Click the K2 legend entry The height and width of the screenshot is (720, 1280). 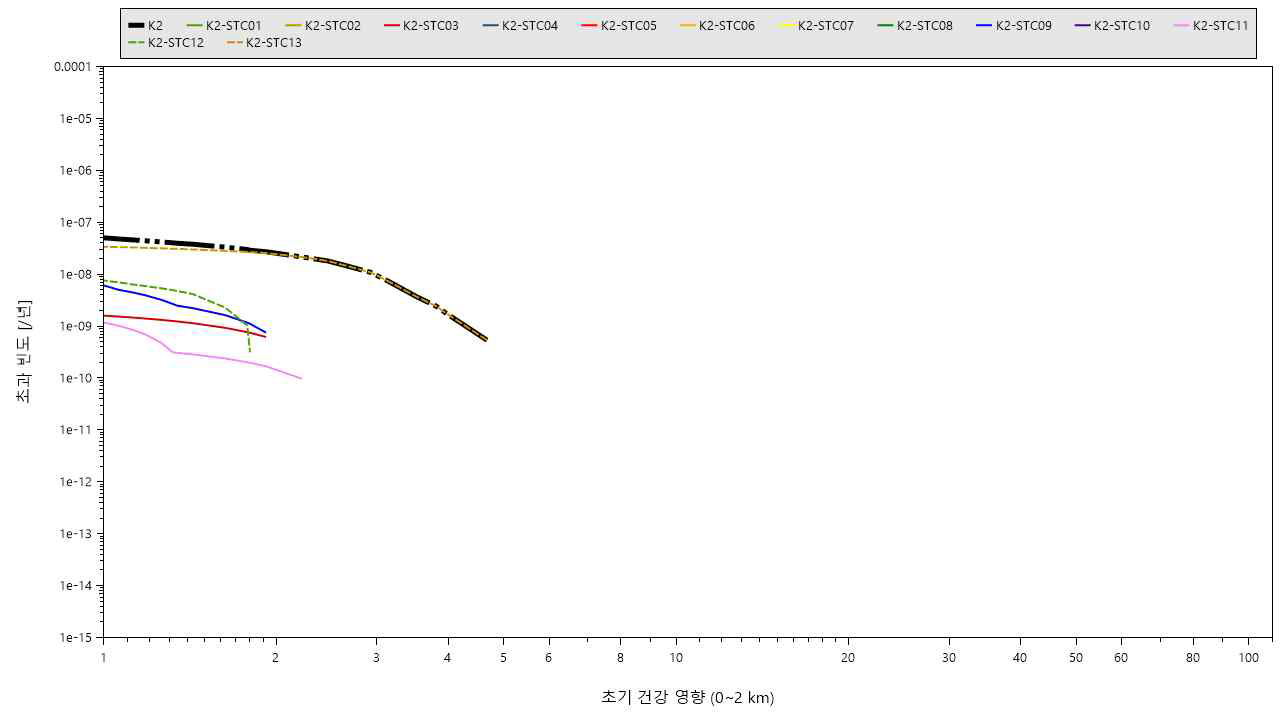[146, 25]
